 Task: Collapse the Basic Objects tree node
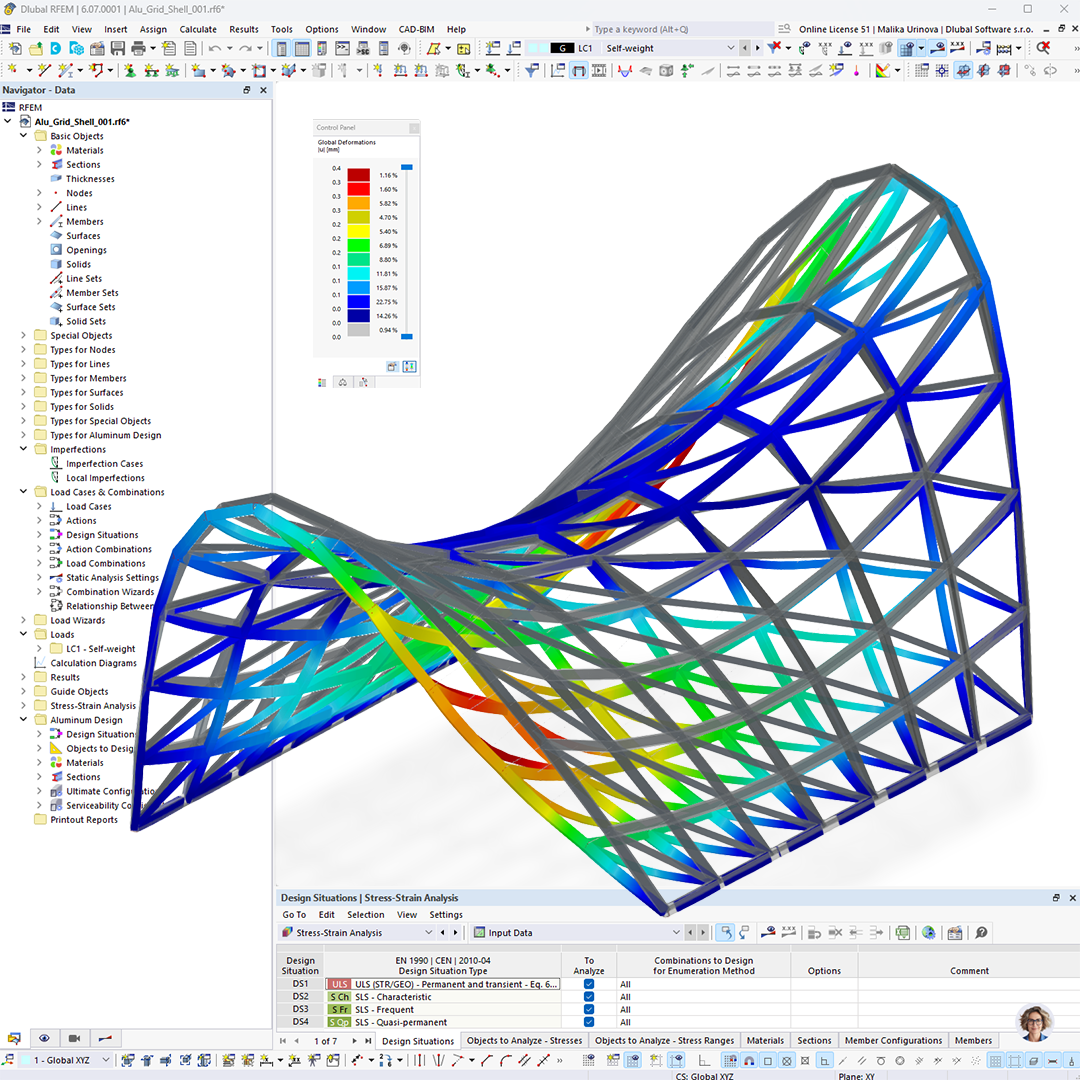(x=23, y=136)
